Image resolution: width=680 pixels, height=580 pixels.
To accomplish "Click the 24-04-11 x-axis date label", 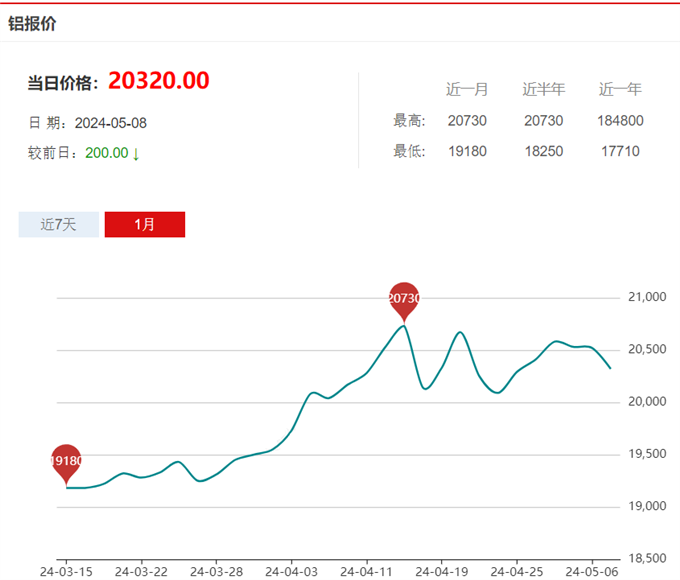I will pos(366,572).
